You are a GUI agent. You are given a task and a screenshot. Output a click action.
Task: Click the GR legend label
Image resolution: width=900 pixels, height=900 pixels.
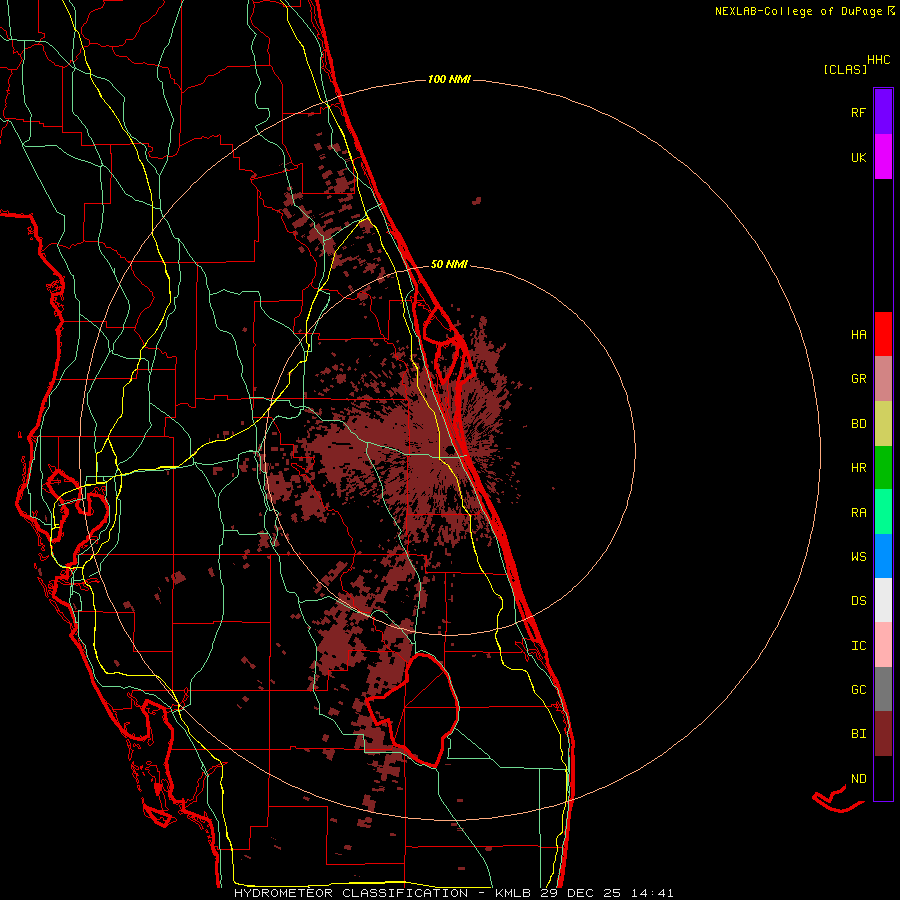click(858, 379)
